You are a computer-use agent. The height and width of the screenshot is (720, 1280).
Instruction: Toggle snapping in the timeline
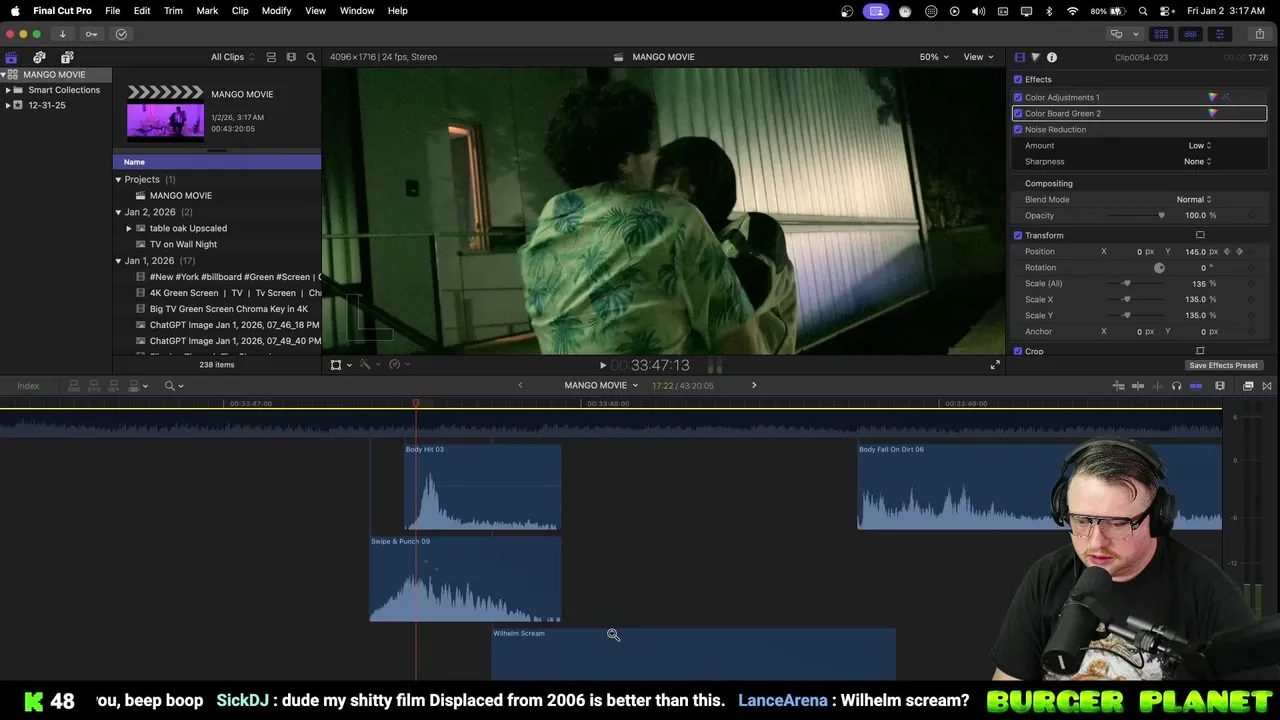pos(1196,386)
